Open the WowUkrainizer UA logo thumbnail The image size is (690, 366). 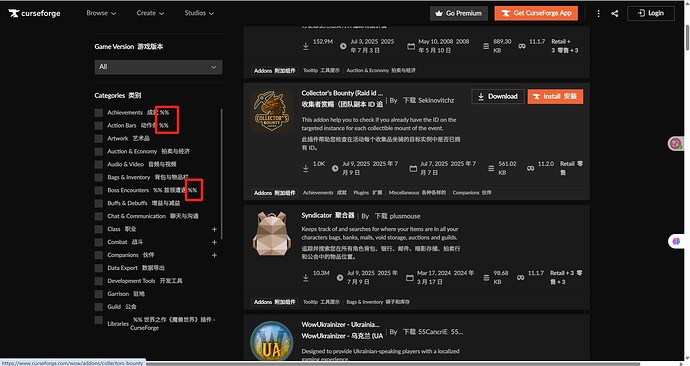(272, 341)
